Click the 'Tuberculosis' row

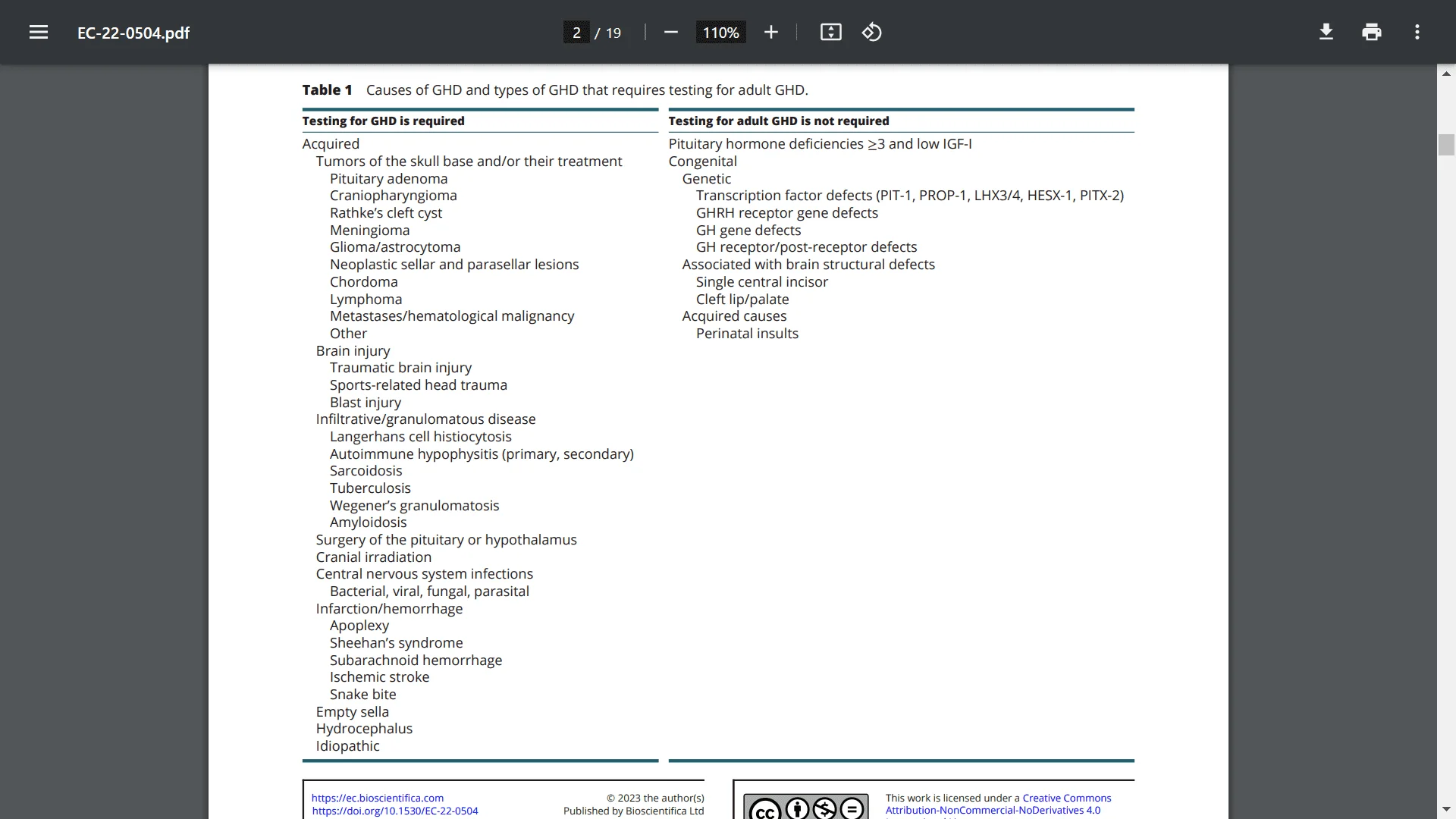click(x=370, y=488)
